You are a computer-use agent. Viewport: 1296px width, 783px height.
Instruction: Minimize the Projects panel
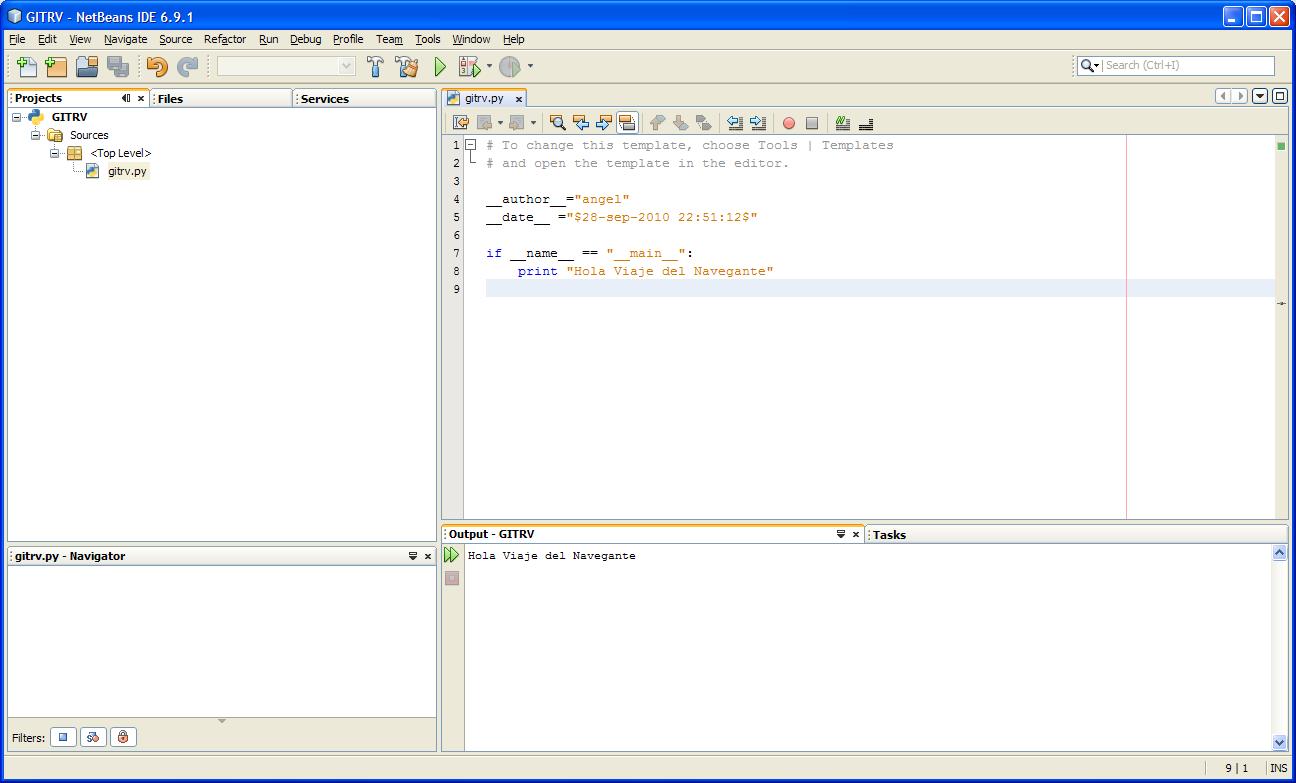pyautogui.click(x=126, y=98)
